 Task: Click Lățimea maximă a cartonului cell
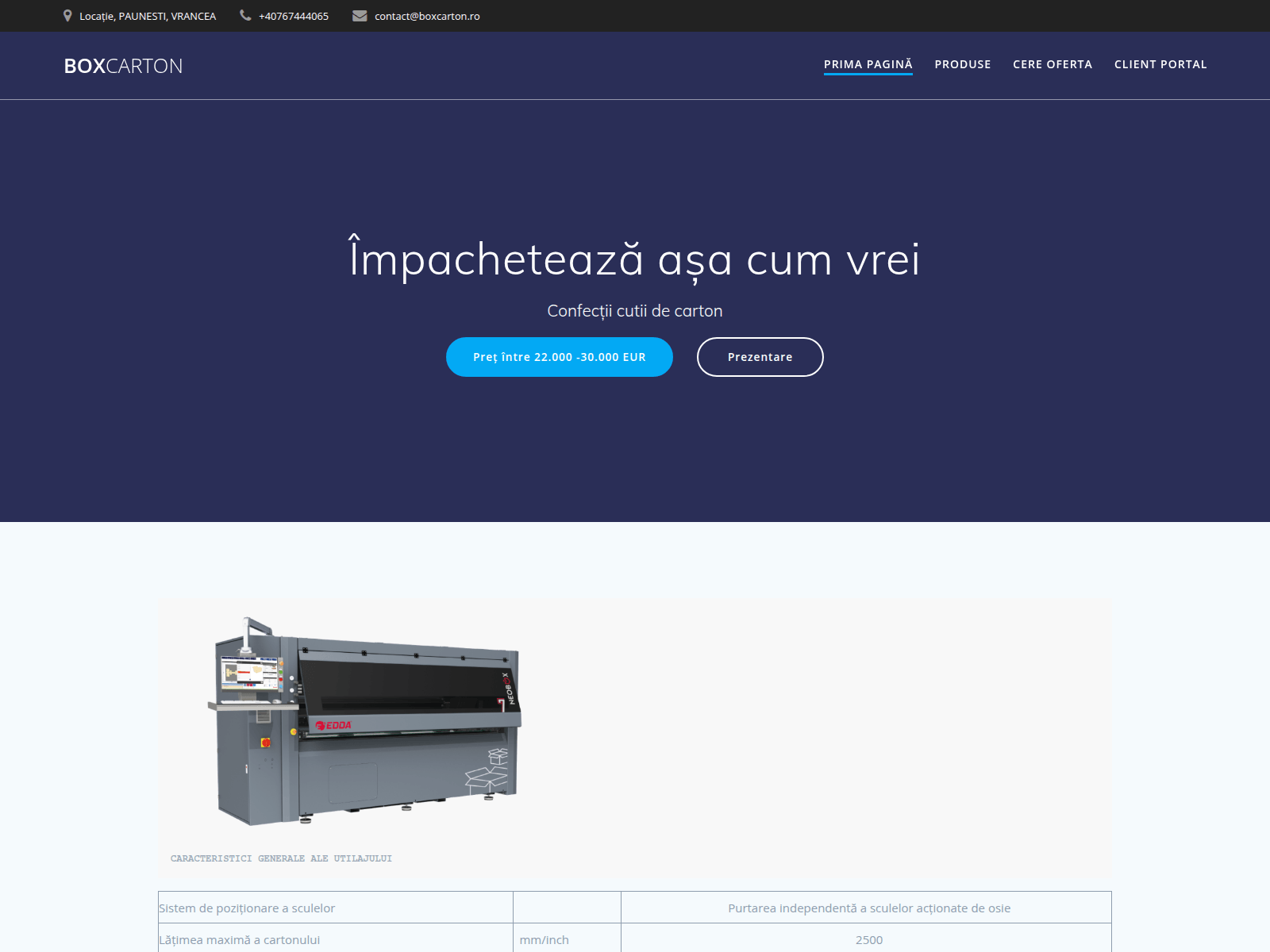click(336, 939)
